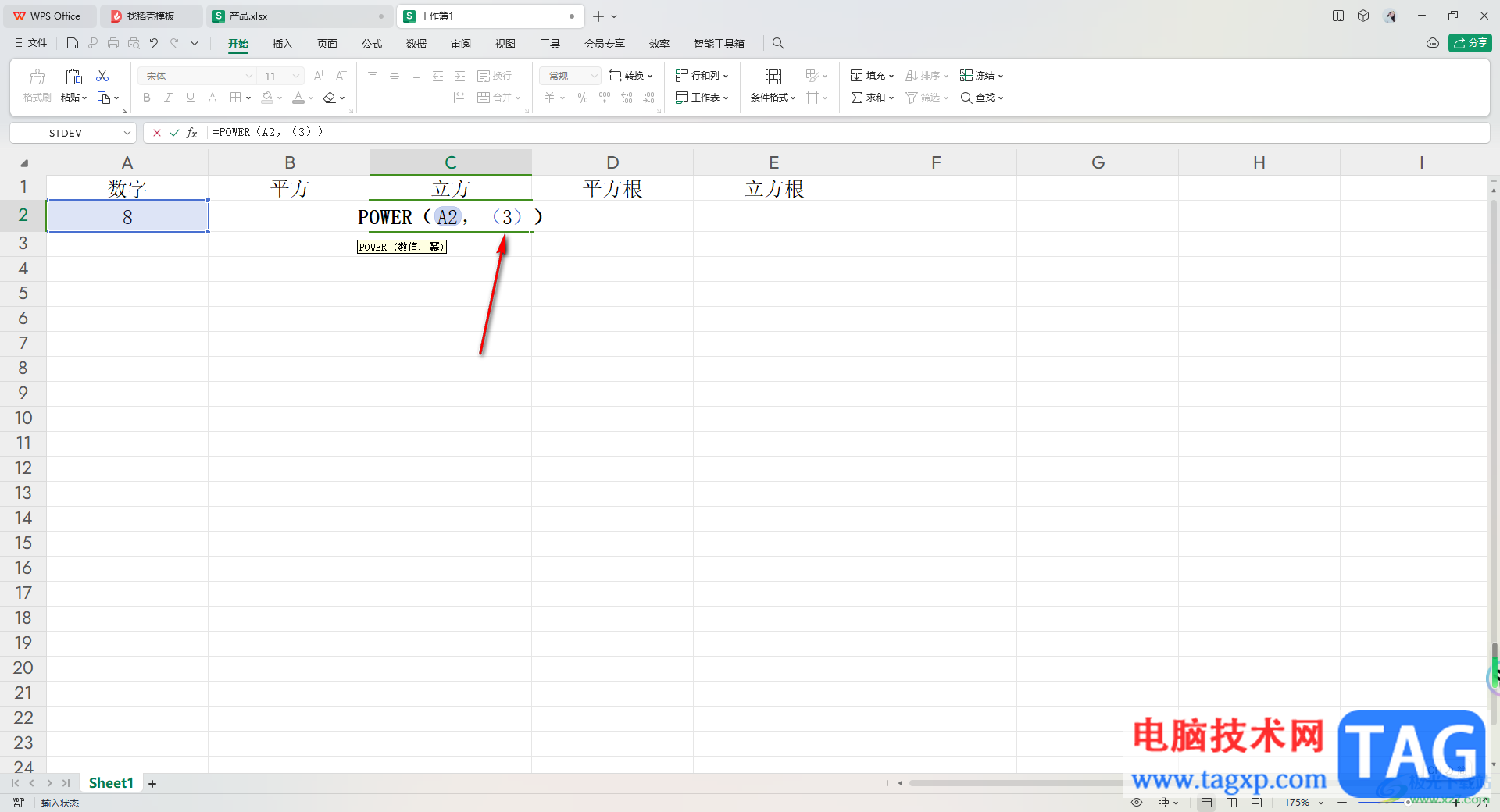Image resolution: width=1500 pixels, height=812 pixels.
Task: Click Decrease decimal places icon
Action: click(648, 98)
